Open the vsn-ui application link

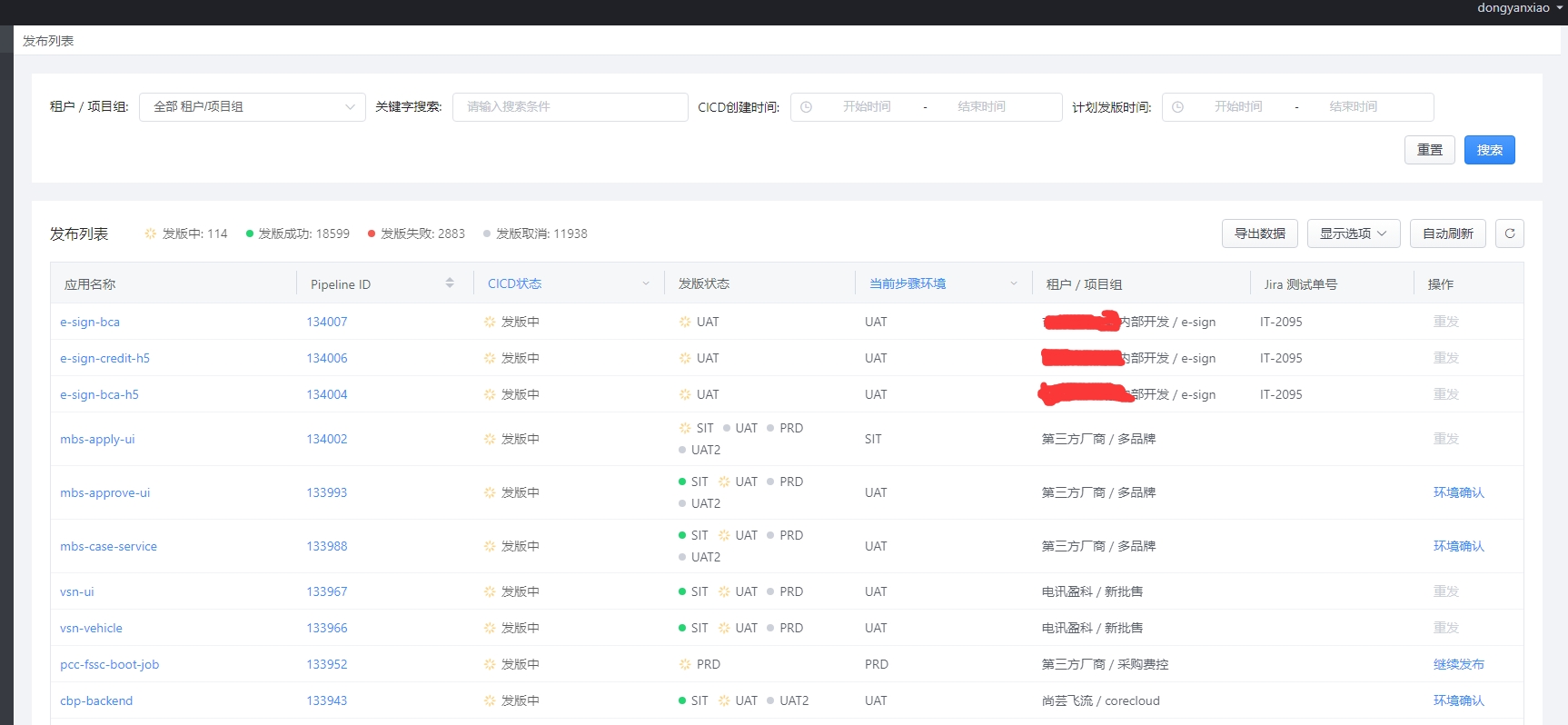tap(77, 591)
